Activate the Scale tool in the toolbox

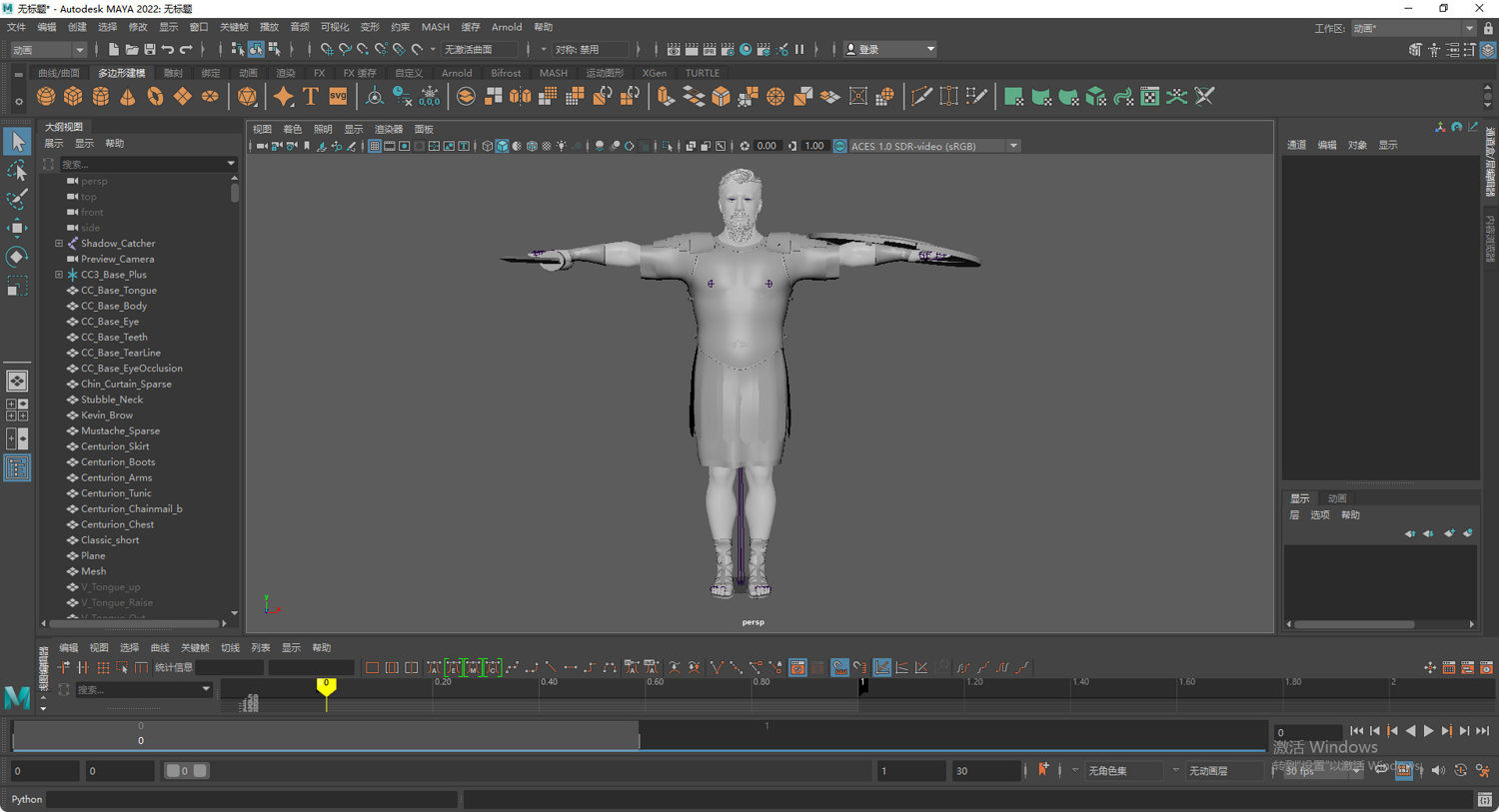point(17,288)
